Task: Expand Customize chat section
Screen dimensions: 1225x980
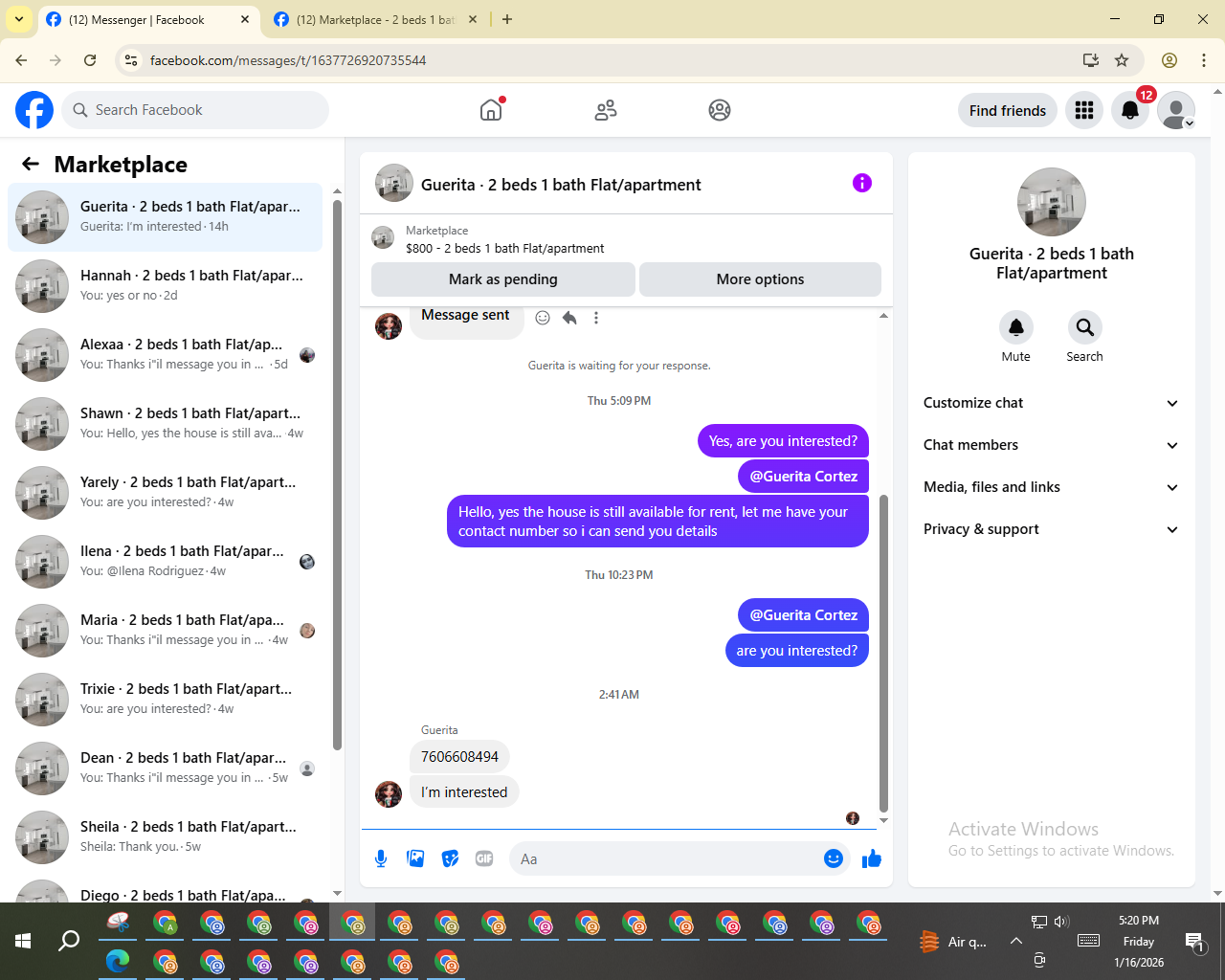Action: tap(1051, 403)
